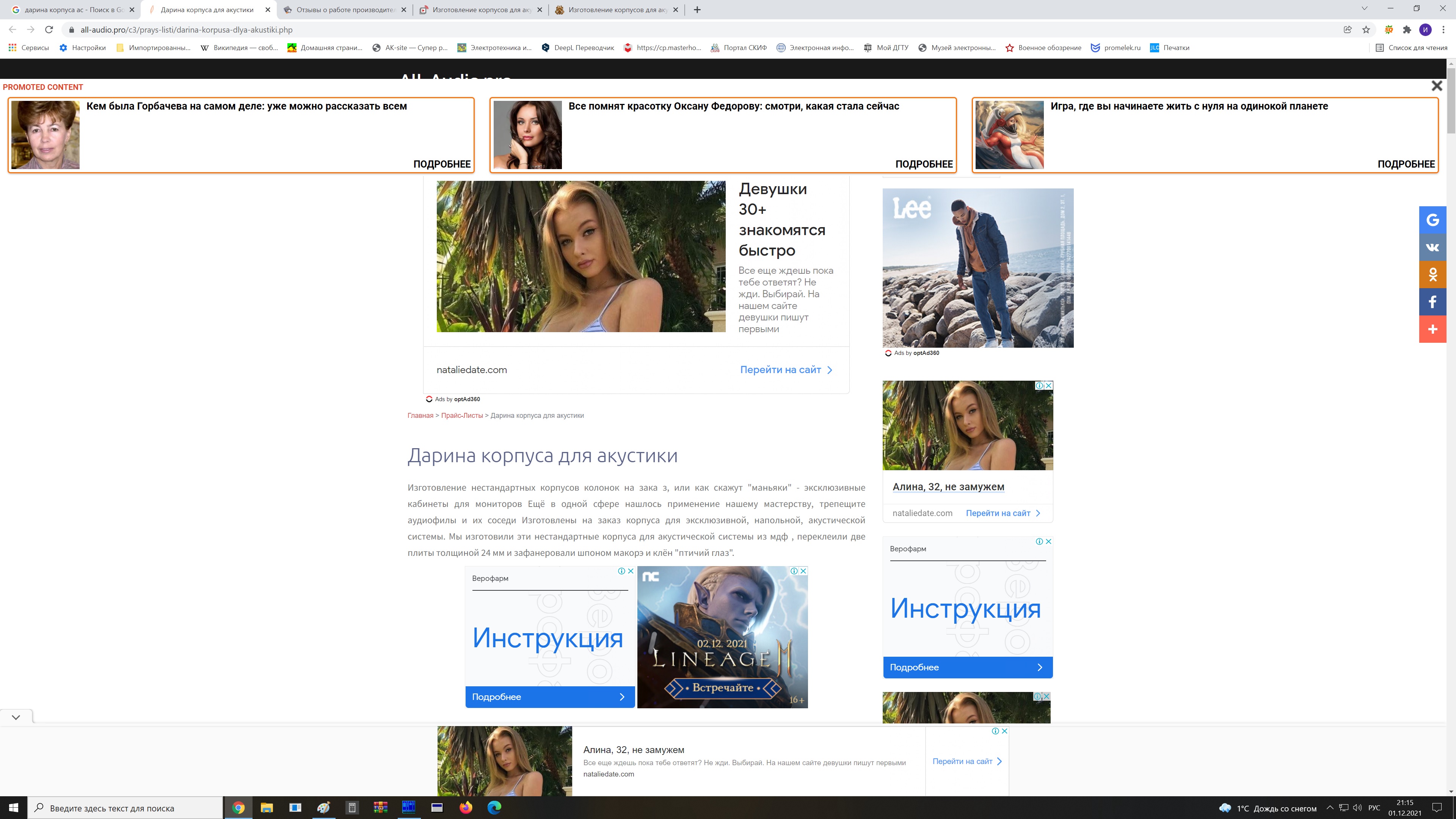The height and width of the screenshot is (819, 1456).
Task: Open the Windows Start menu
Action: (x=14, y=808)
